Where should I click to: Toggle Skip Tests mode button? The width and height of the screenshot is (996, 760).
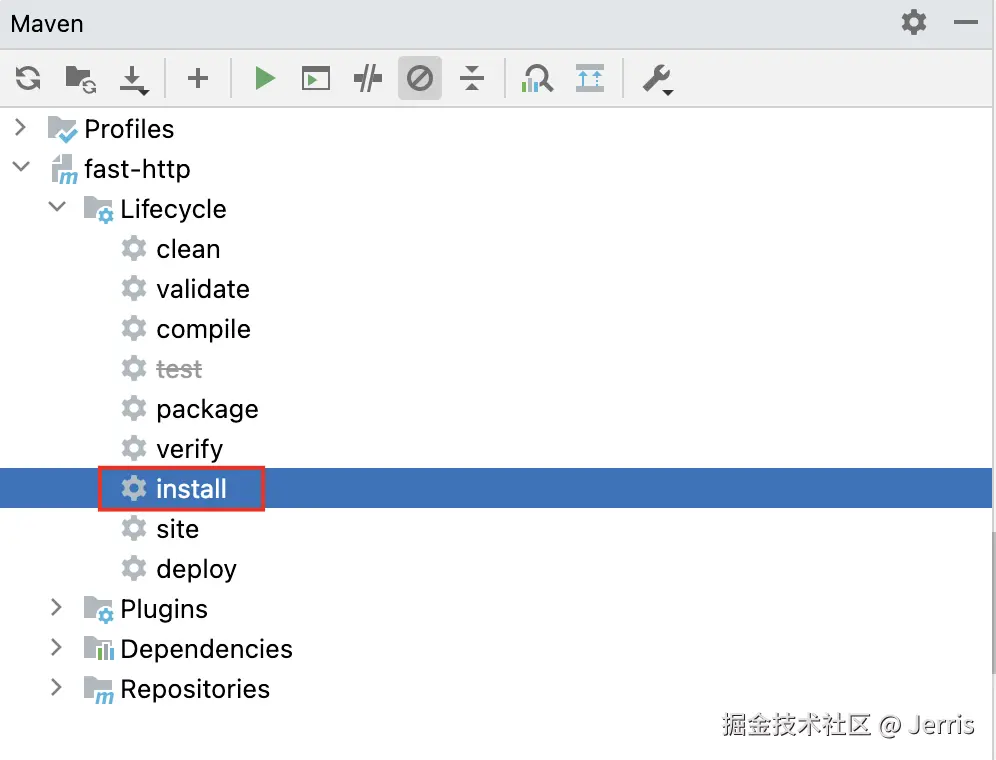(420, 78)
